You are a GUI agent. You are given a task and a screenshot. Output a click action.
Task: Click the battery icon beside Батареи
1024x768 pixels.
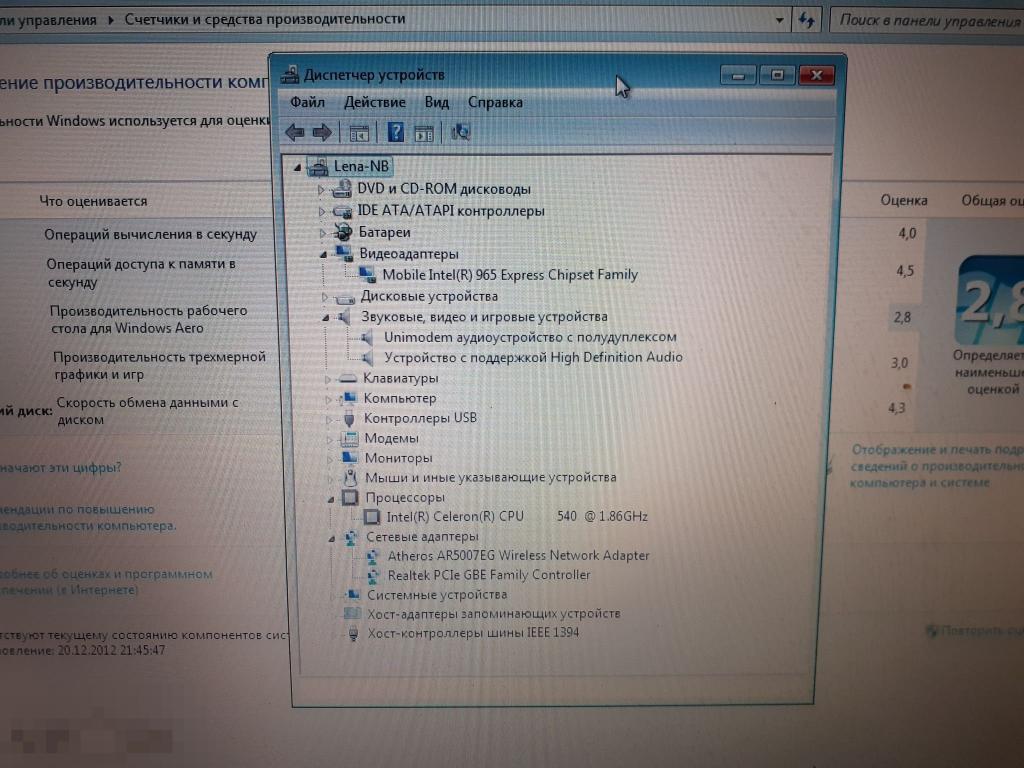click(343, 232)
